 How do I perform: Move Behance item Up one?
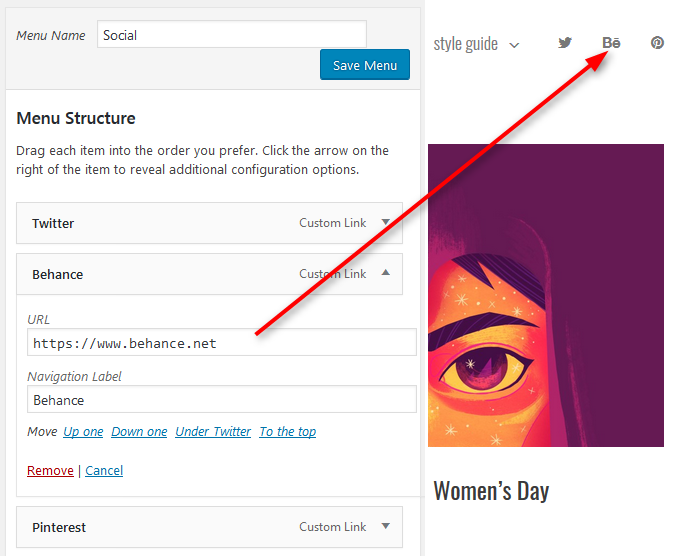[83, 432]
